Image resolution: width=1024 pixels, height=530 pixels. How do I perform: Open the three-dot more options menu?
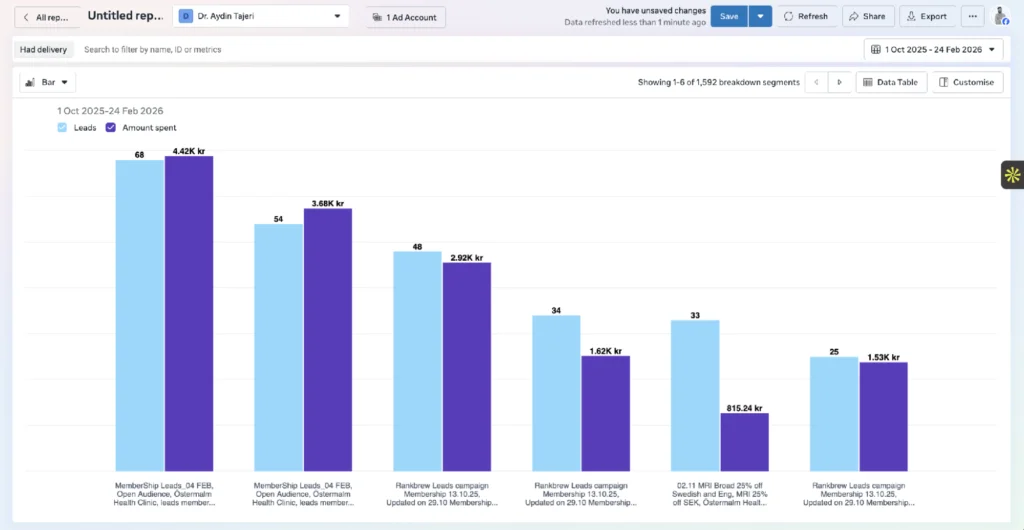[x=972, y=16]
